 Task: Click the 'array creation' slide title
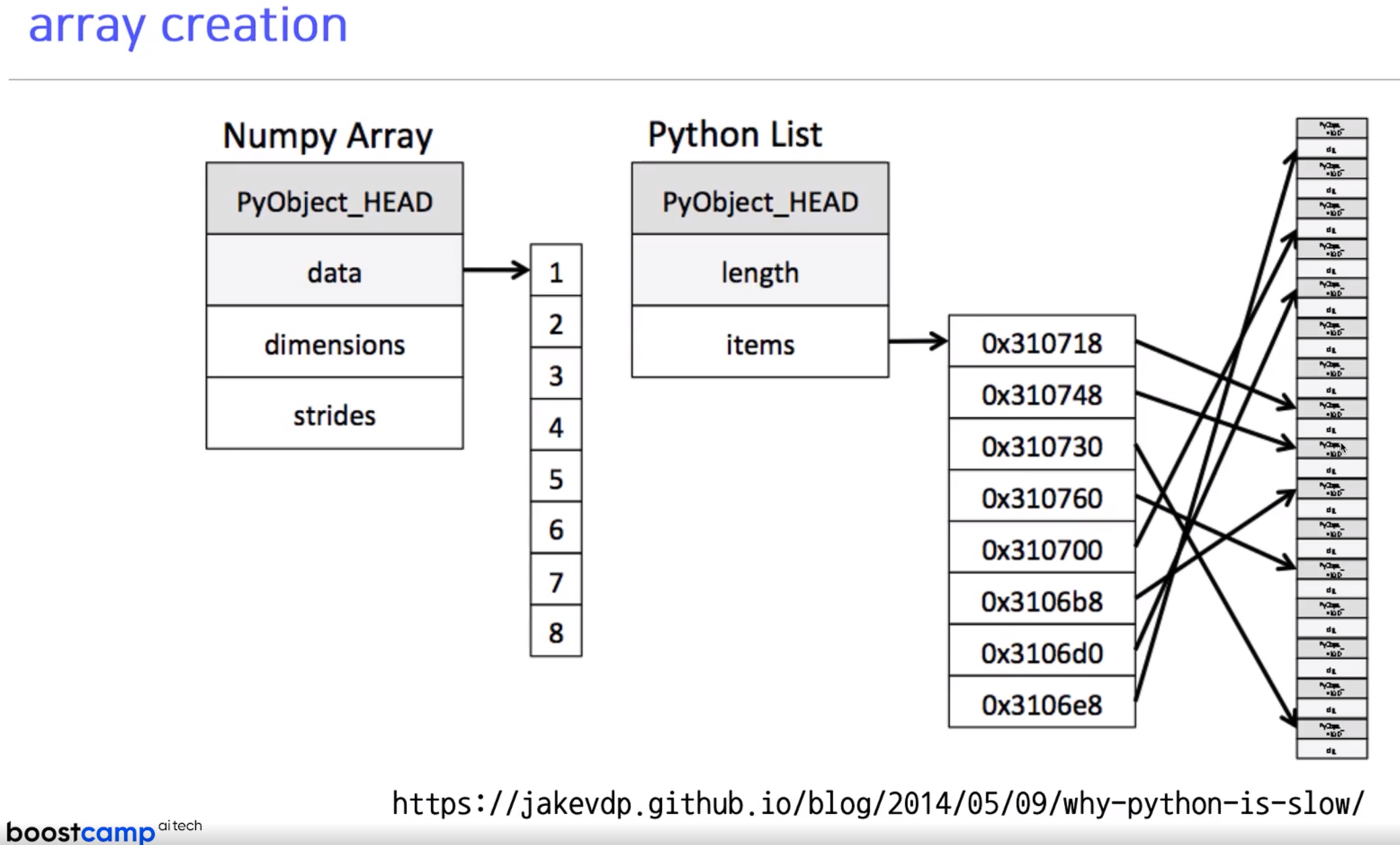[188, 25]
